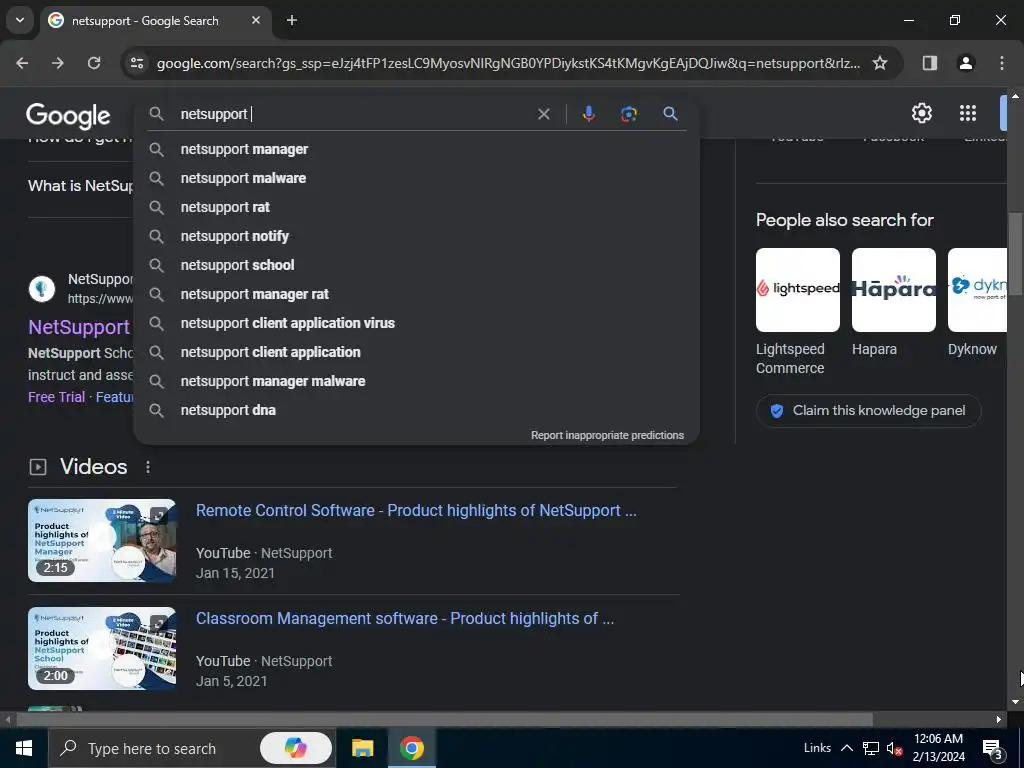
Task: Open the Free Trial sitelink
Action: point(56,397)
